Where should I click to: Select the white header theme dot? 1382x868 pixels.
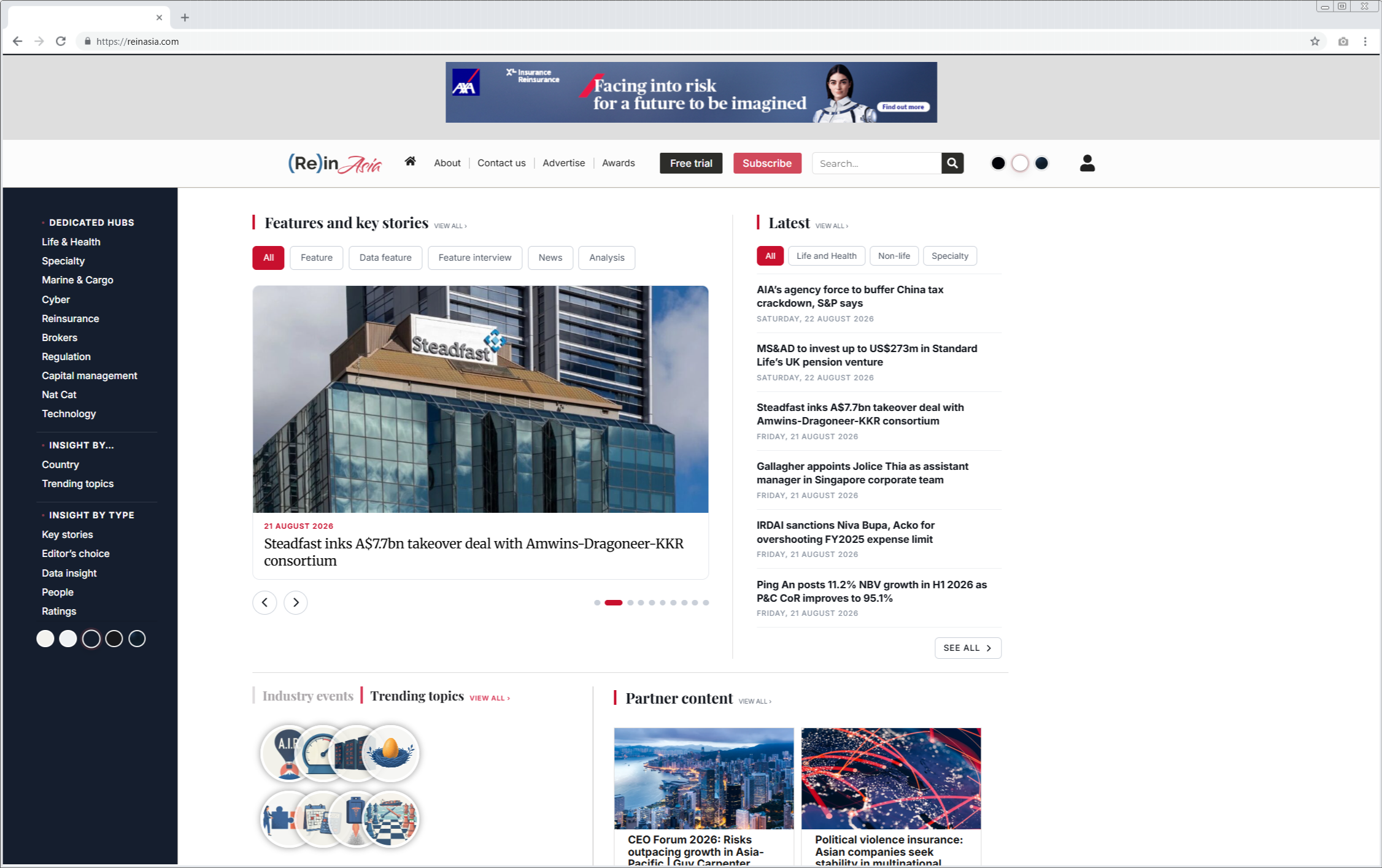point(1020,163)
